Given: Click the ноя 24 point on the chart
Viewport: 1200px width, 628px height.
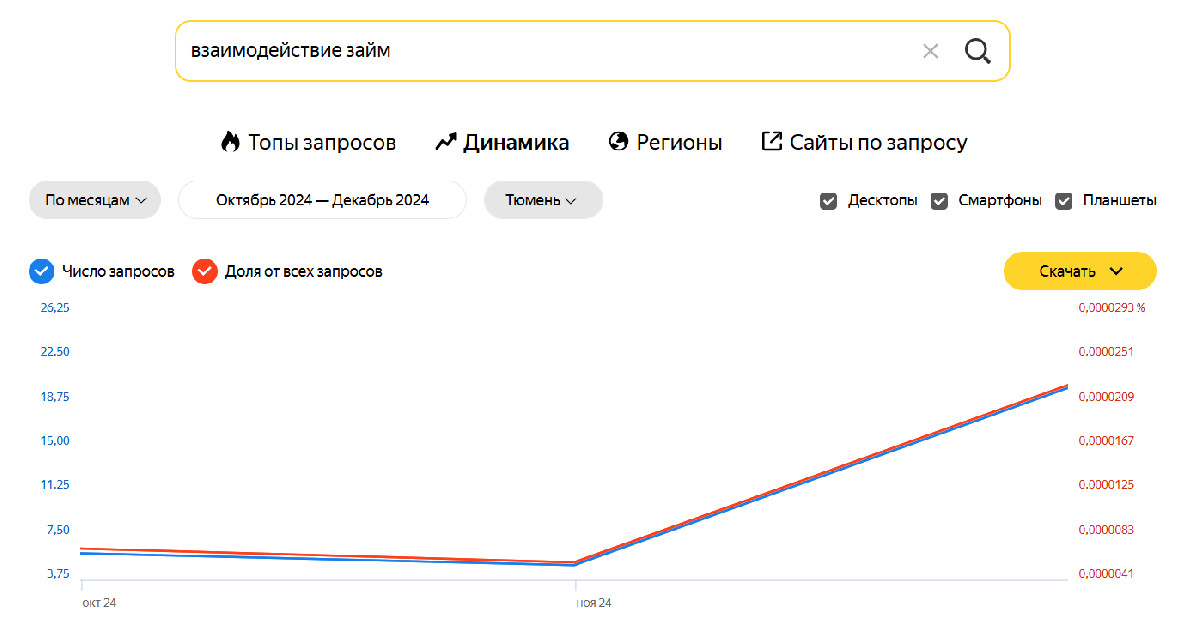Looking at the screenshot, I should [576, 564].
